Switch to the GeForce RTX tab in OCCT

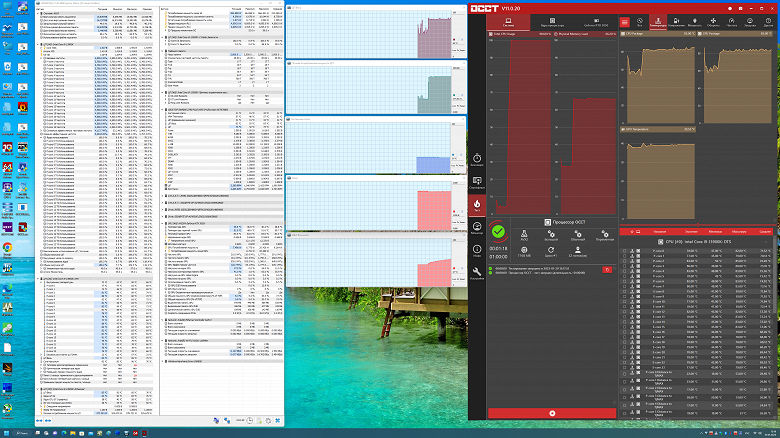click(595, 22)
